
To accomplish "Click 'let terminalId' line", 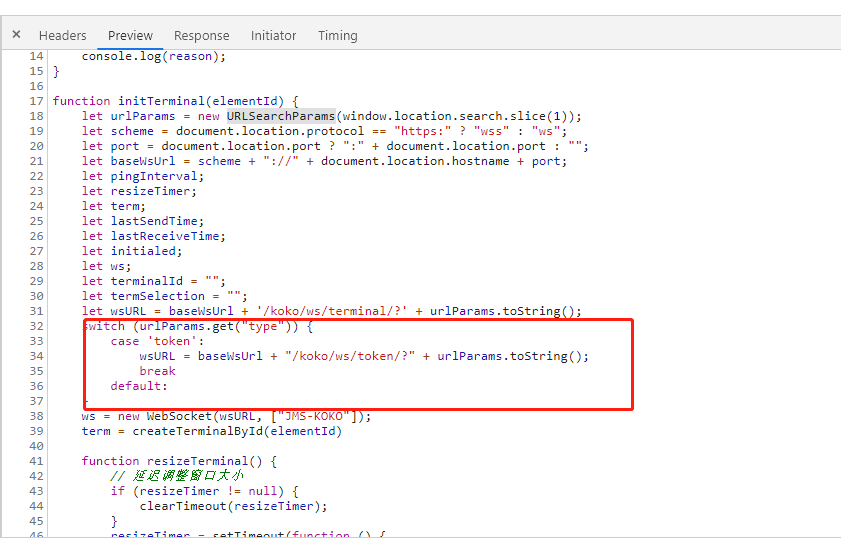I will point(153,281).
